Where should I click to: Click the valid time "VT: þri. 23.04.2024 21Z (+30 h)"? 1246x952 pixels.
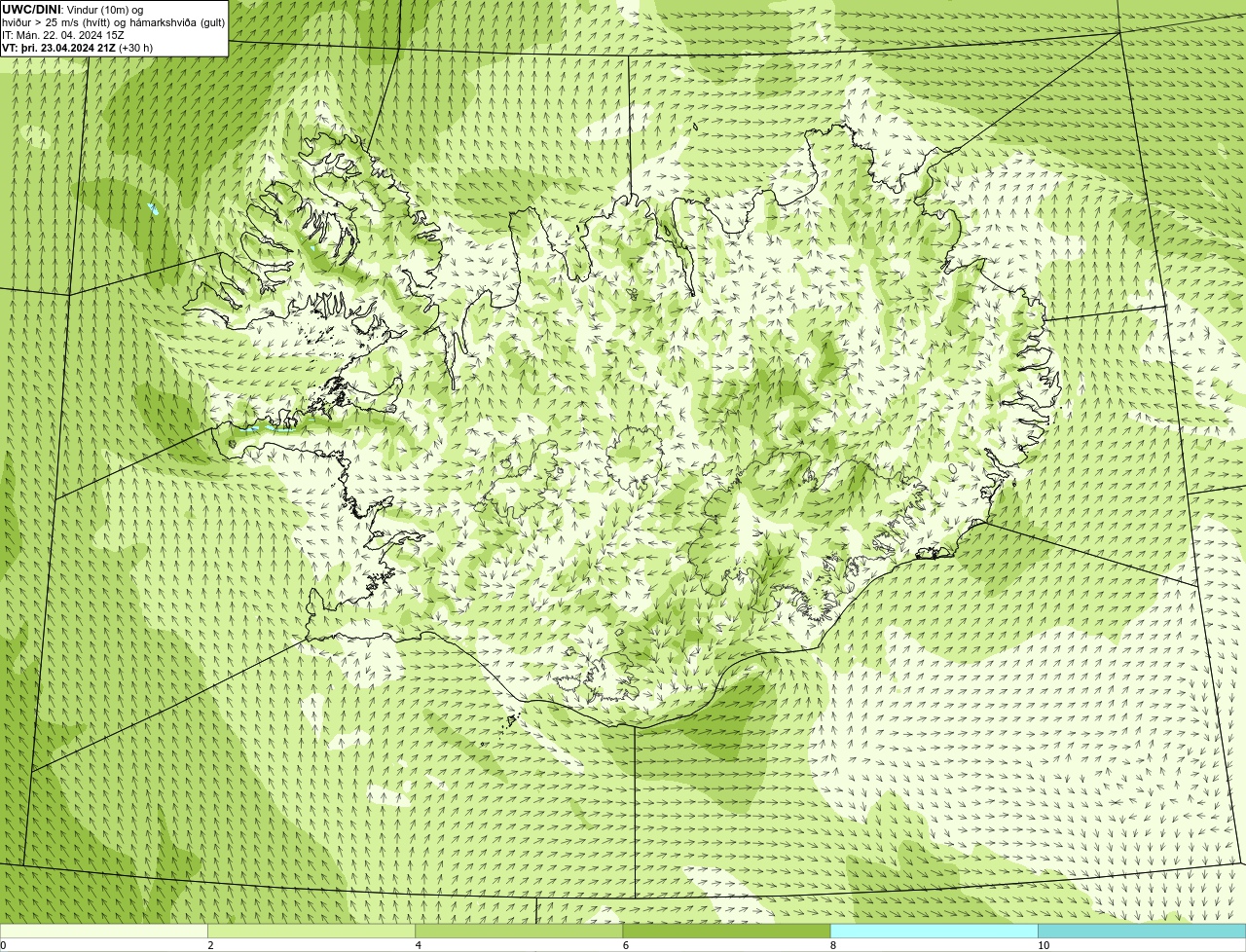pyautogui.click(x=78, y=48)
